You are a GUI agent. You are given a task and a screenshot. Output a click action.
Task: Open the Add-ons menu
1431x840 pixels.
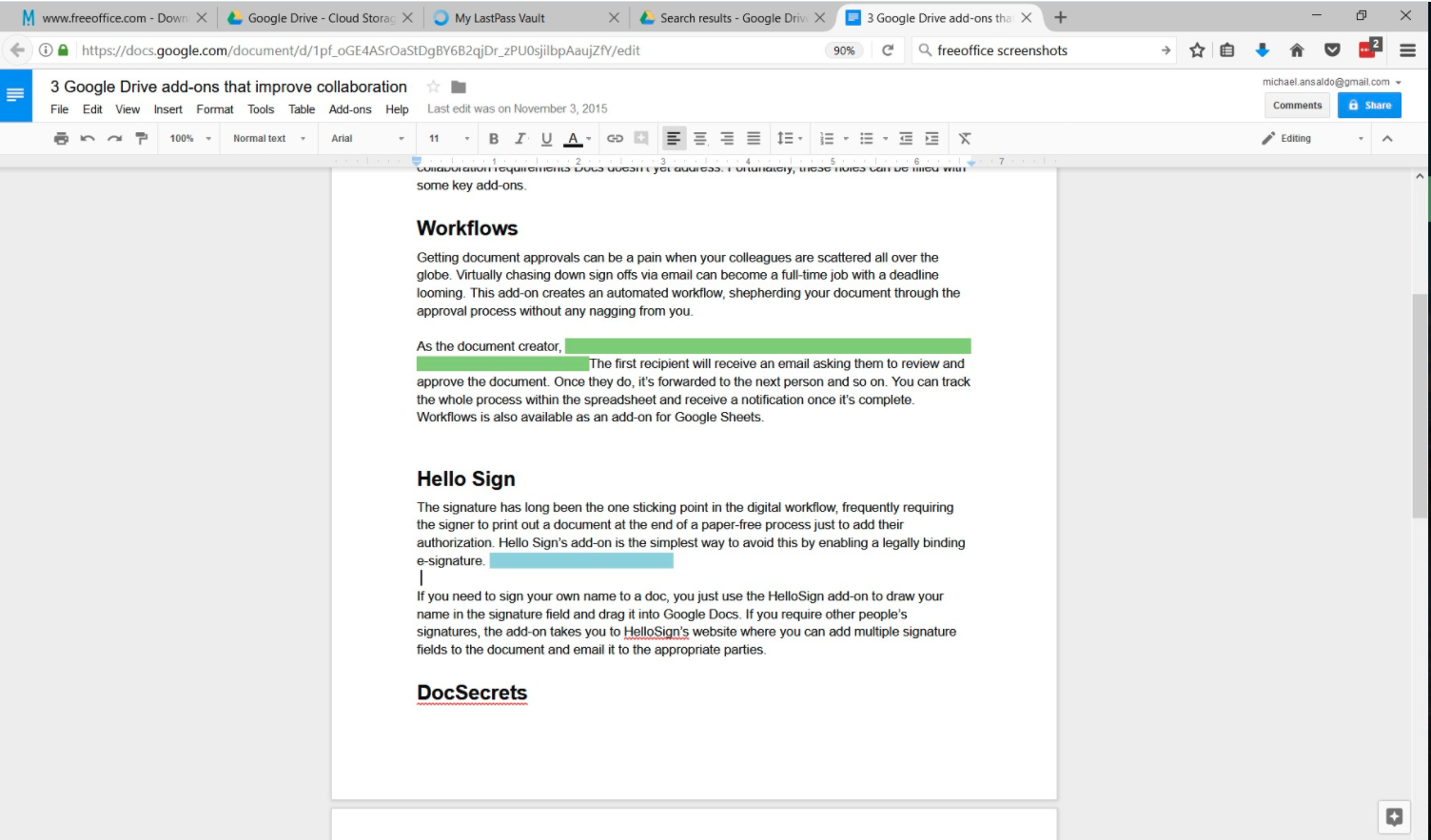(350, 109)
